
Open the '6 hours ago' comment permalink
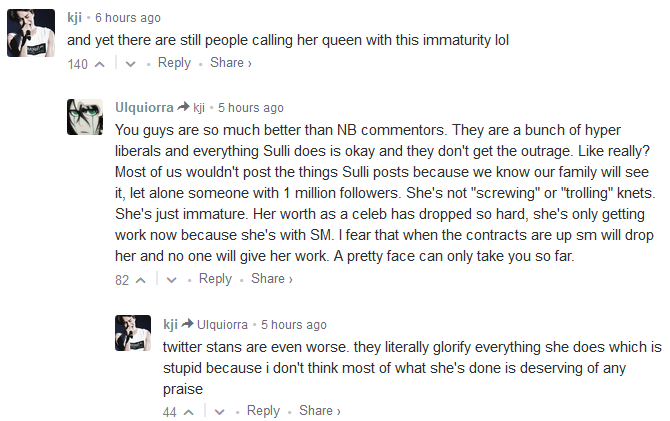coord(127,18)
